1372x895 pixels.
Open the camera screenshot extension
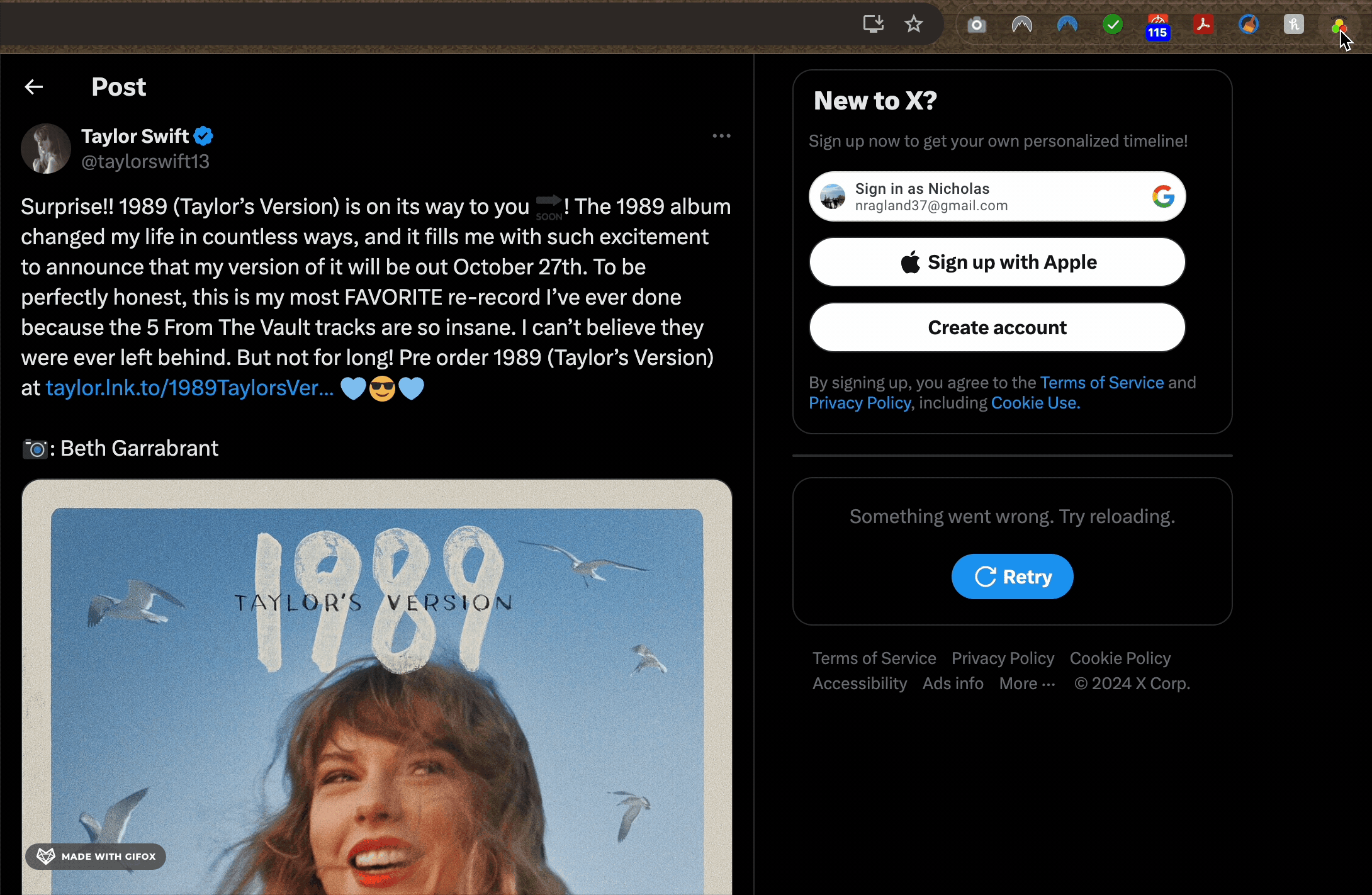tap(976, 25)
